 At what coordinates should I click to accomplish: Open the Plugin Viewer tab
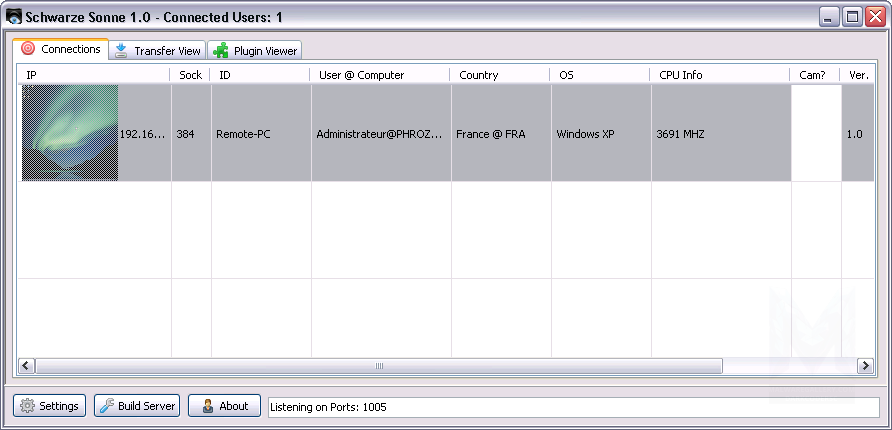[x=254, y=50]
